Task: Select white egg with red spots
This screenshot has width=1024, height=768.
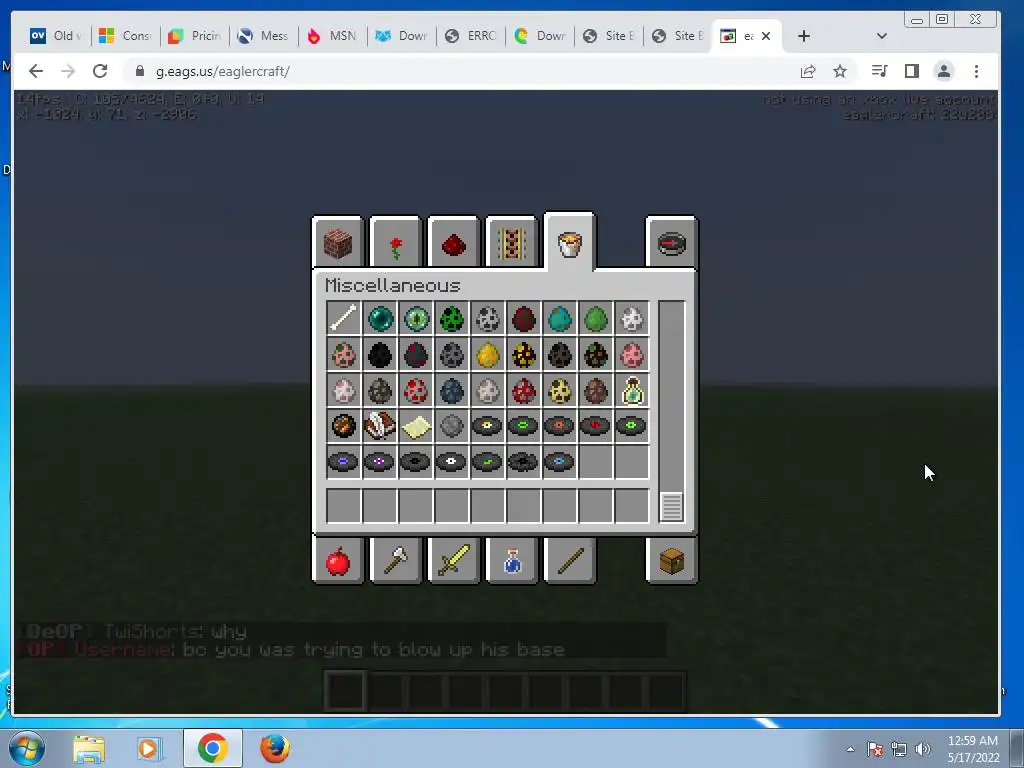Action: point(415,391)
